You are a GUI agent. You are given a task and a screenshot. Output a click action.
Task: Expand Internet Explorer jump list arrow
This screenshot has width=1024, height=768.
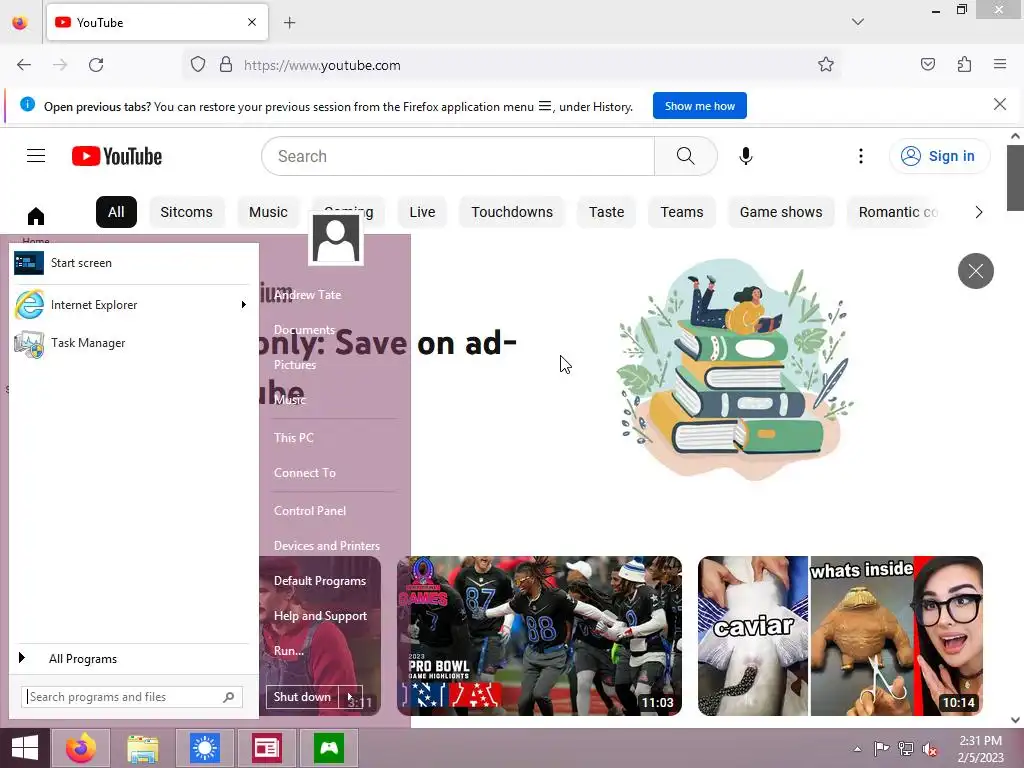(x=244, y=305)
